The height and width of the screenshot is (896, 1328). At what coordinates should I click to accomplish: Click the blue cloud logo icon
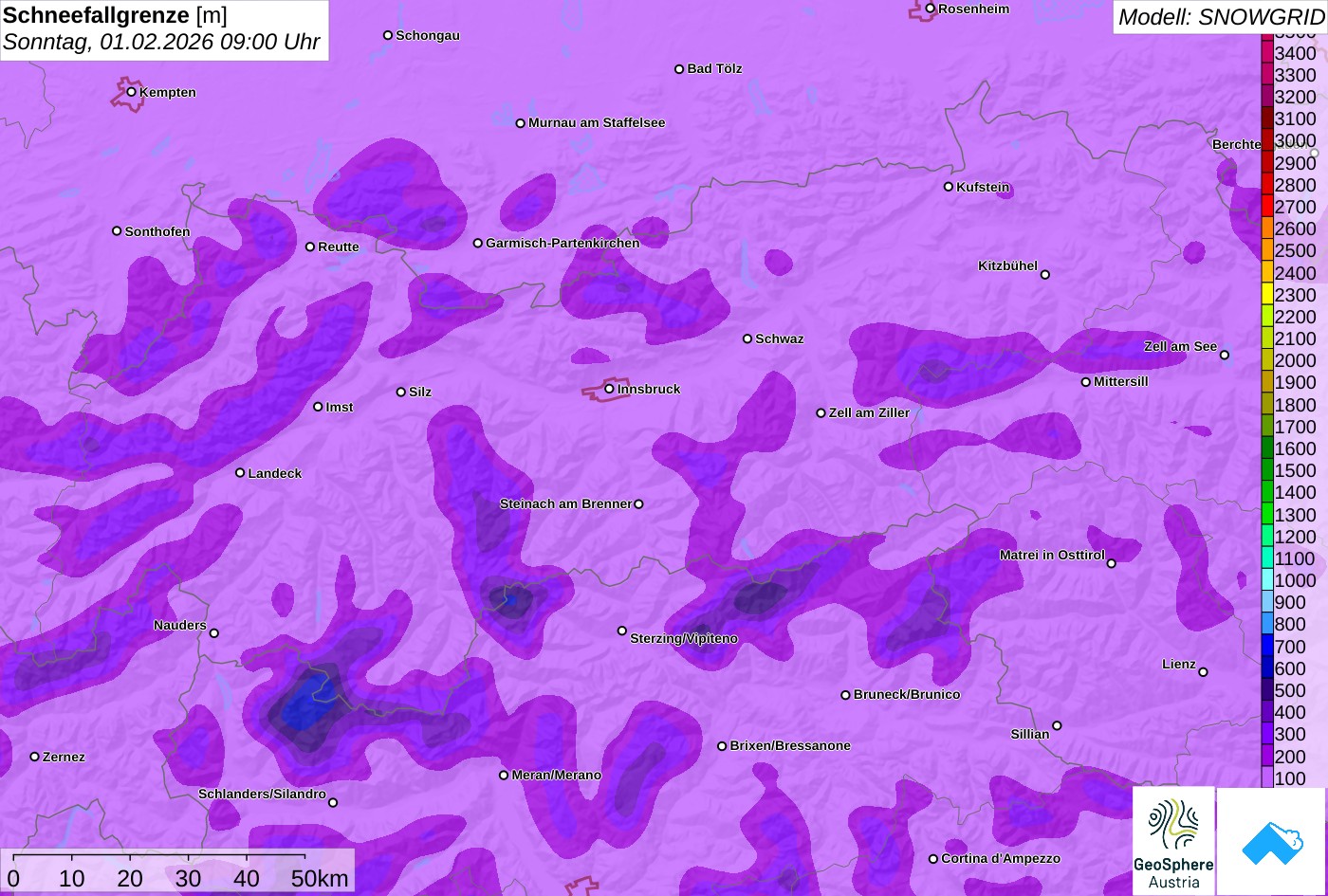1272,841
